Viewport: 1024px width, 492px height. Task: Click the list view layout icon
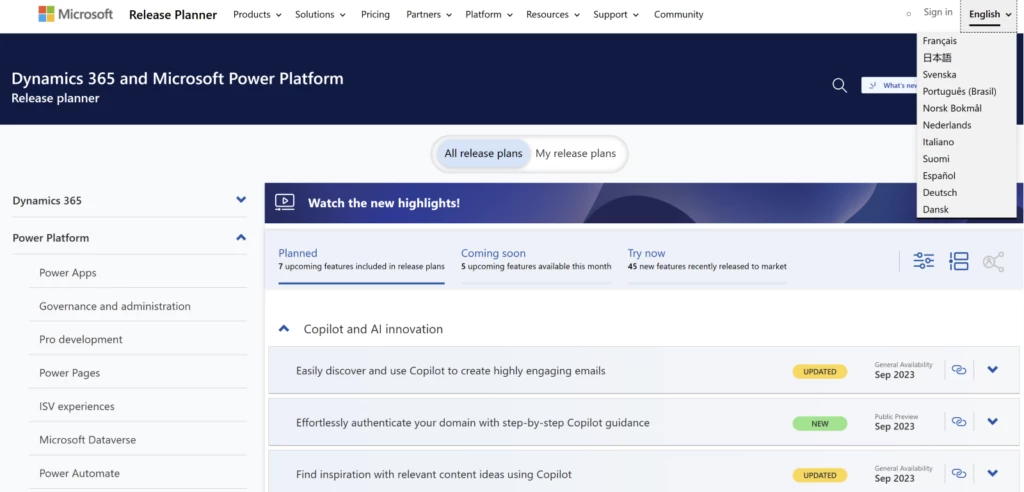[959, 261]
